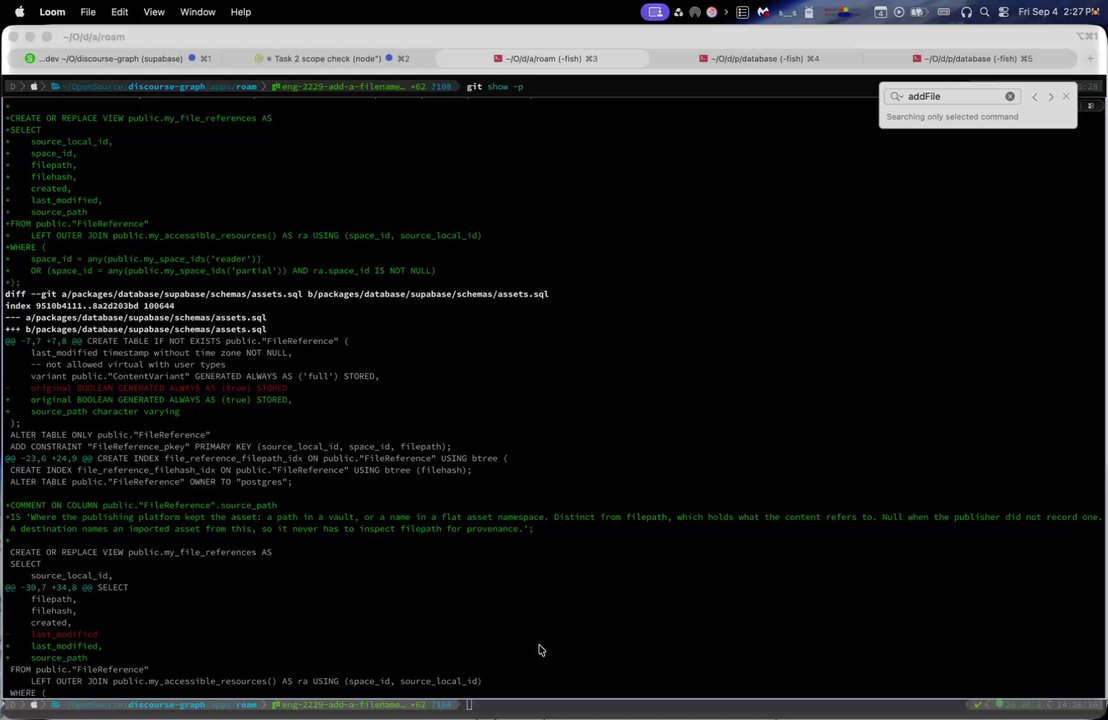This screenshot has height=720, width=1108.
Task: Expand hidden menu bar icons chevron
Action: [x=726, y=12]
